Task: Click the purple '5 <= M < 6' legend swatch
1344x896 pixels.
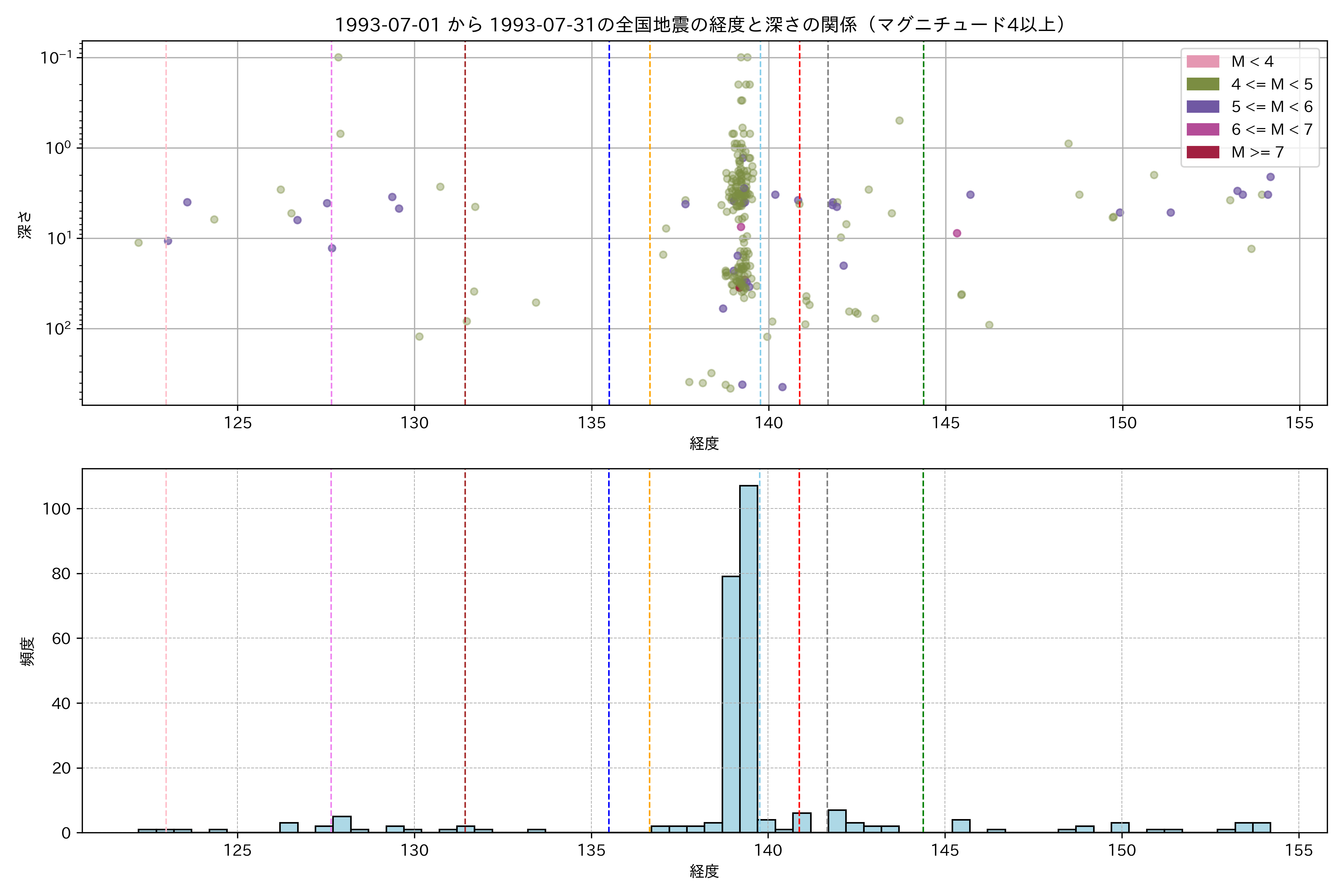Action: [x=1202, y=107]
